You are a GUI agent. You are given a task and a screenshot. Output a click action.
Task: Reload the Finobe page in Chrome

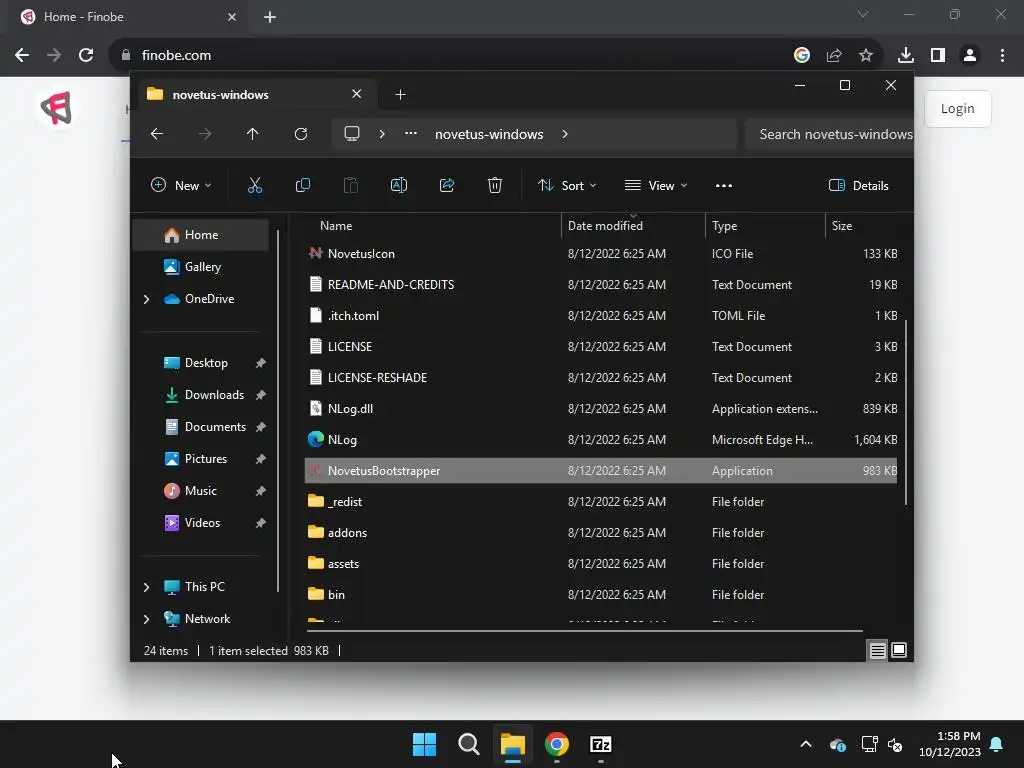pos(86,55)
